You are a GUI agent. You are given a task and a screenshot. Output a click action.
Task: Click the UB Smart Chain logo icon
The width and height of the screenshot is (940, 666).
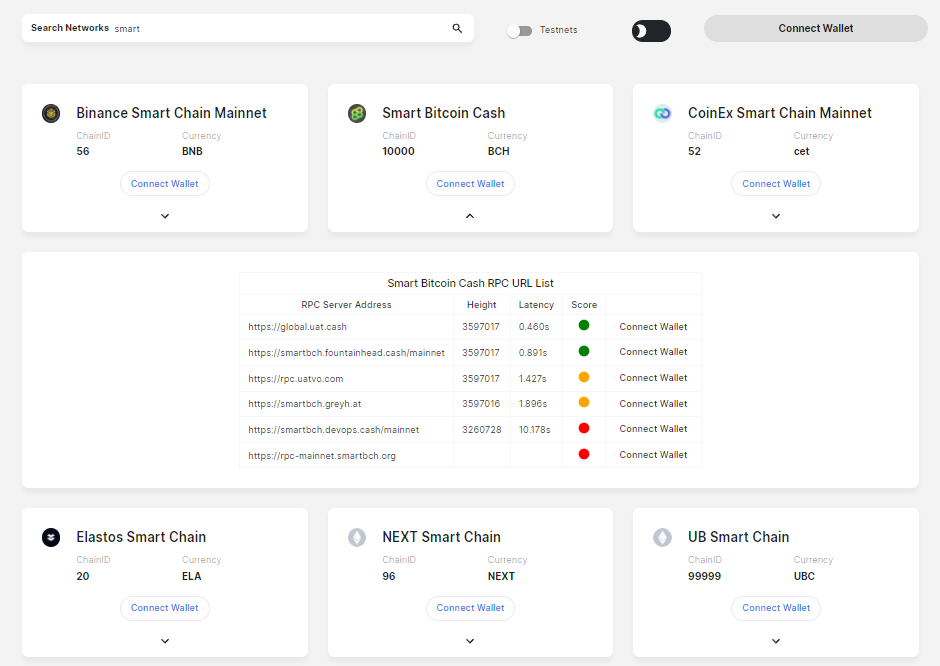point(662,537)
